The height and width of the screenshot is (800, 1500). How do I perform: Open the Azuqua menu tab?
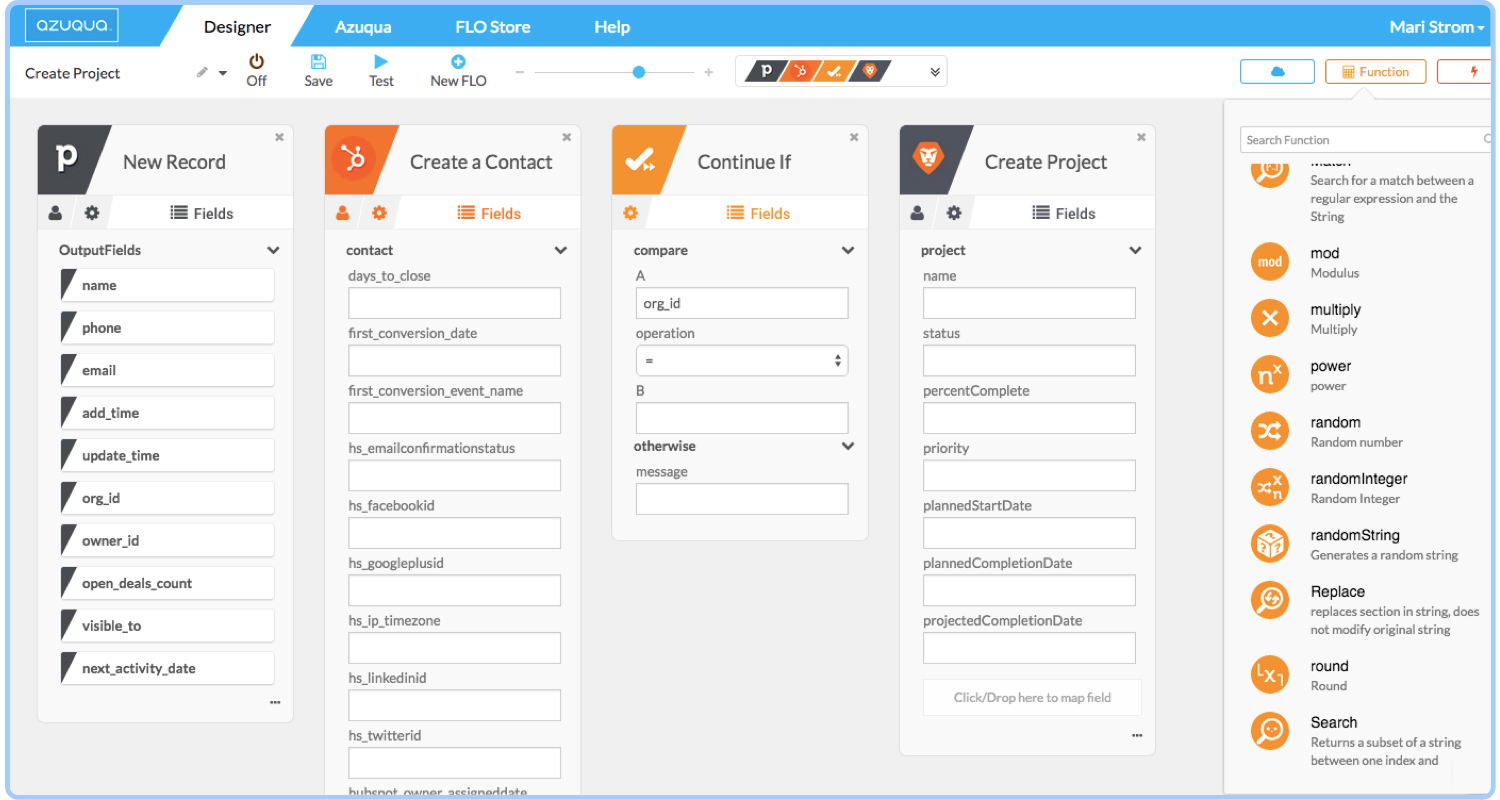[363, 27]
